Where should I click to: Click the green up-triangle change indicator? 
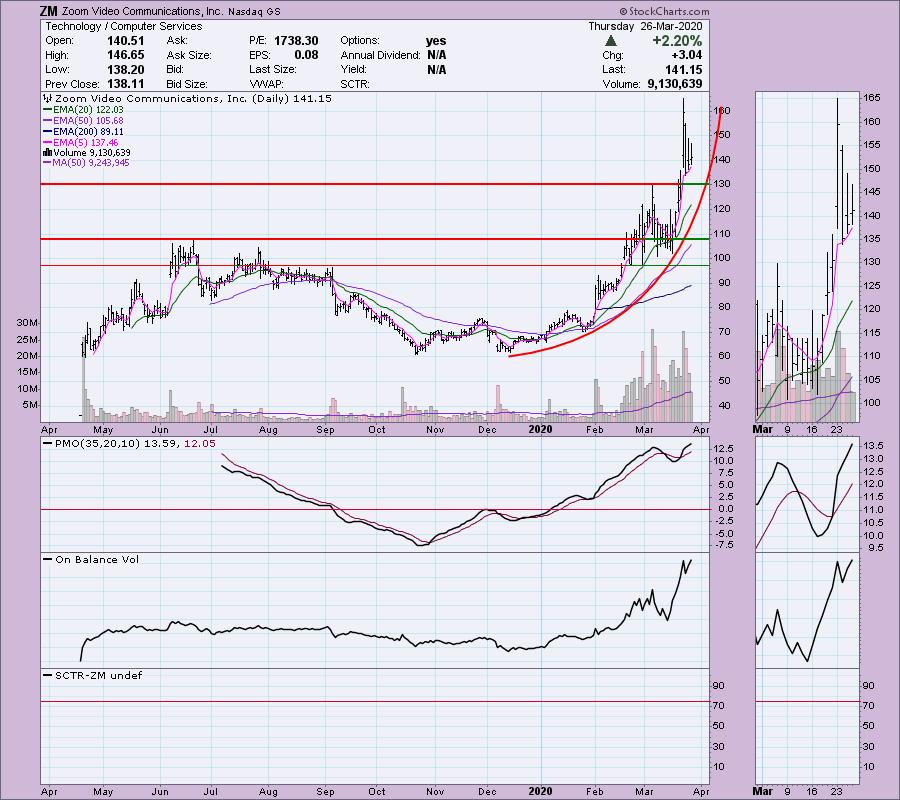(611, 41)
